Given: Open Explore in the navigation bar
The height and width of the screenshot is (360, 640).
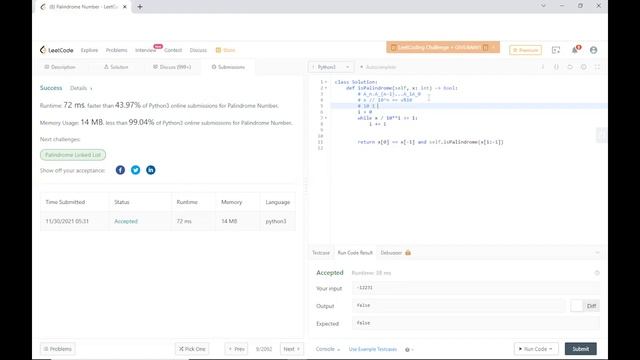Looking at the screenshot, I should tap(89, 50).
